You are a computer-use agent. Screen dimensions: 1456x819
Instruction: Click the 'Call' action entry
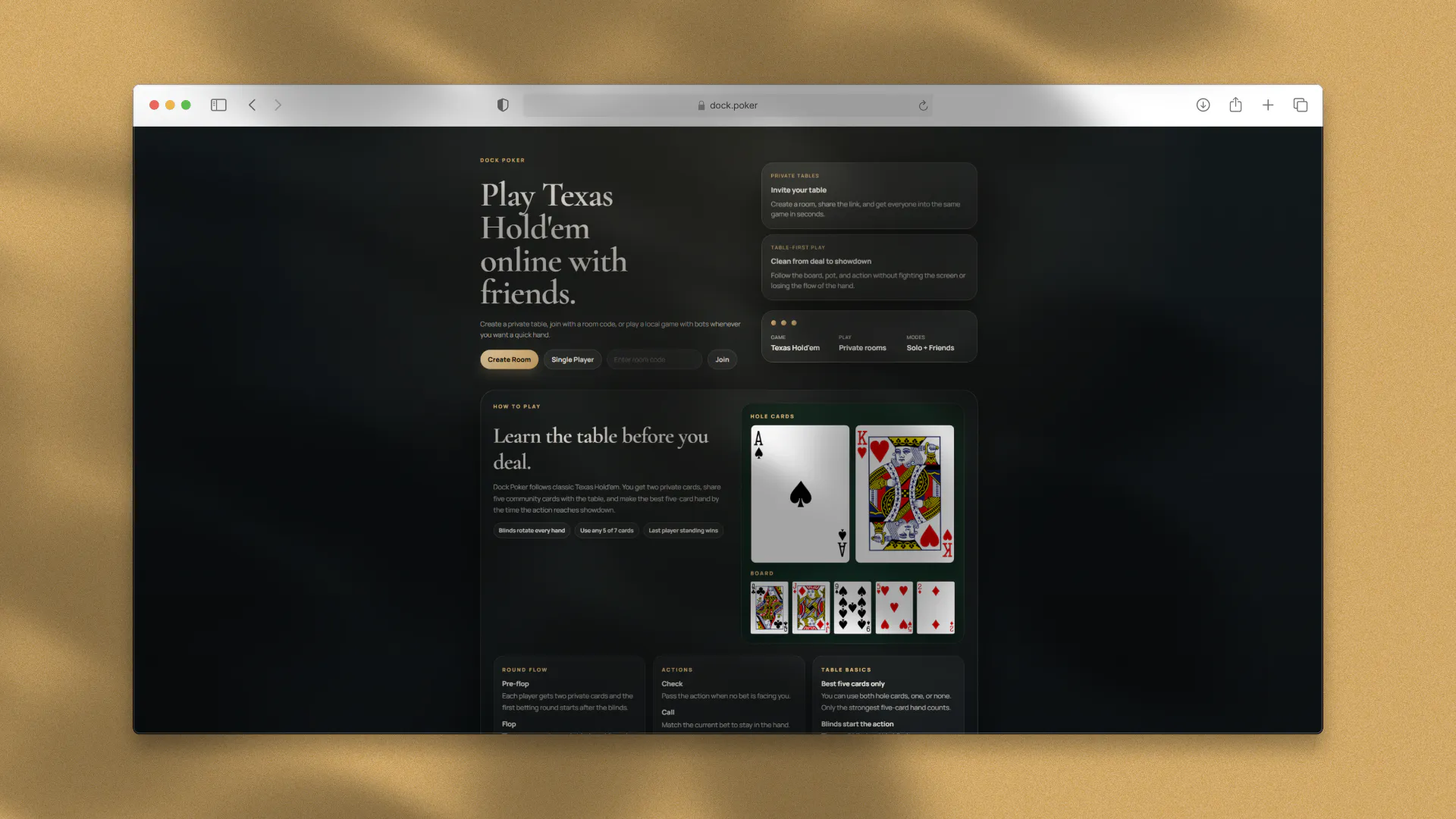(x=668, y=713)
